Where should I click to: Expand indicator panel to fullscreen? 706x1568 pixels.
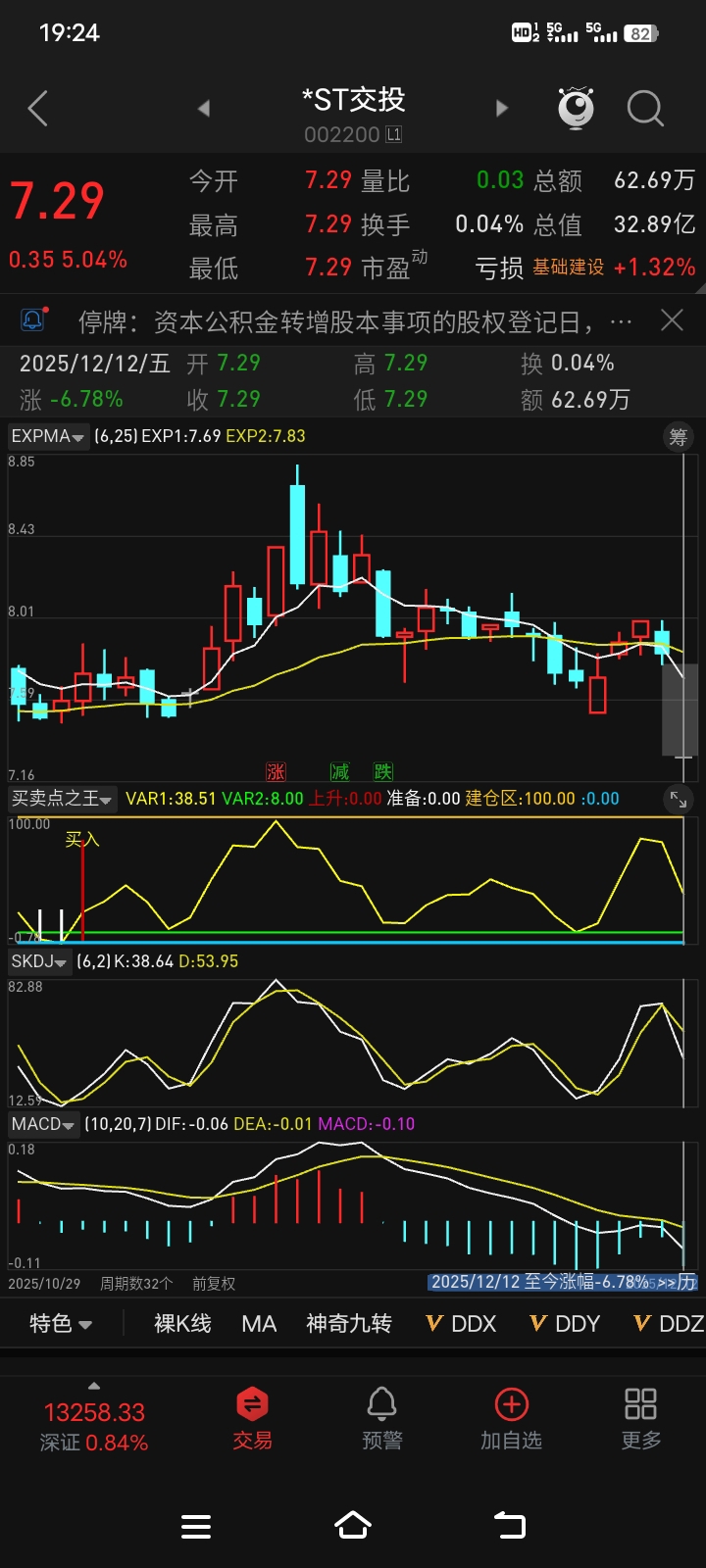pos(679,799)
